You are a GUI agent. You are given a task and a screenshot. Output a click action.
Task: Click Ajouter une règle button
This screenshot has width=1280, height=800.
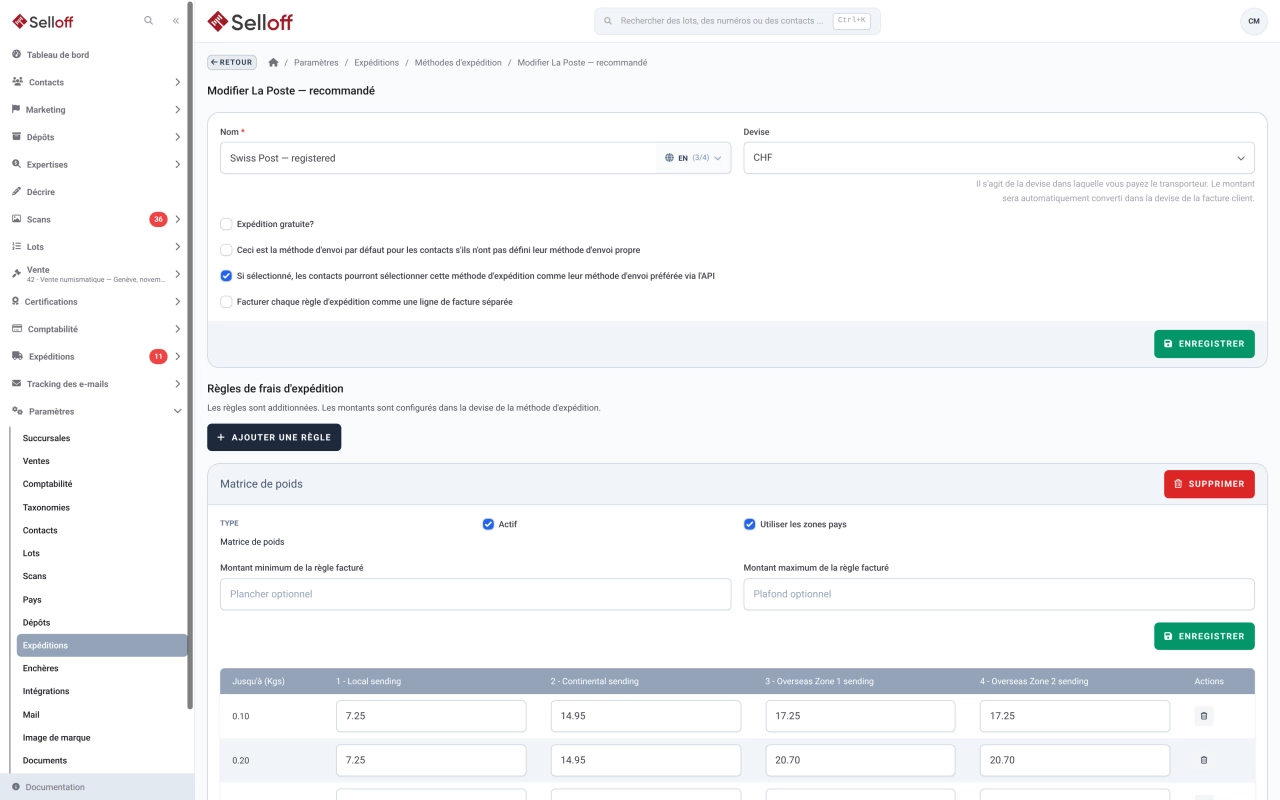coord(274,437)
